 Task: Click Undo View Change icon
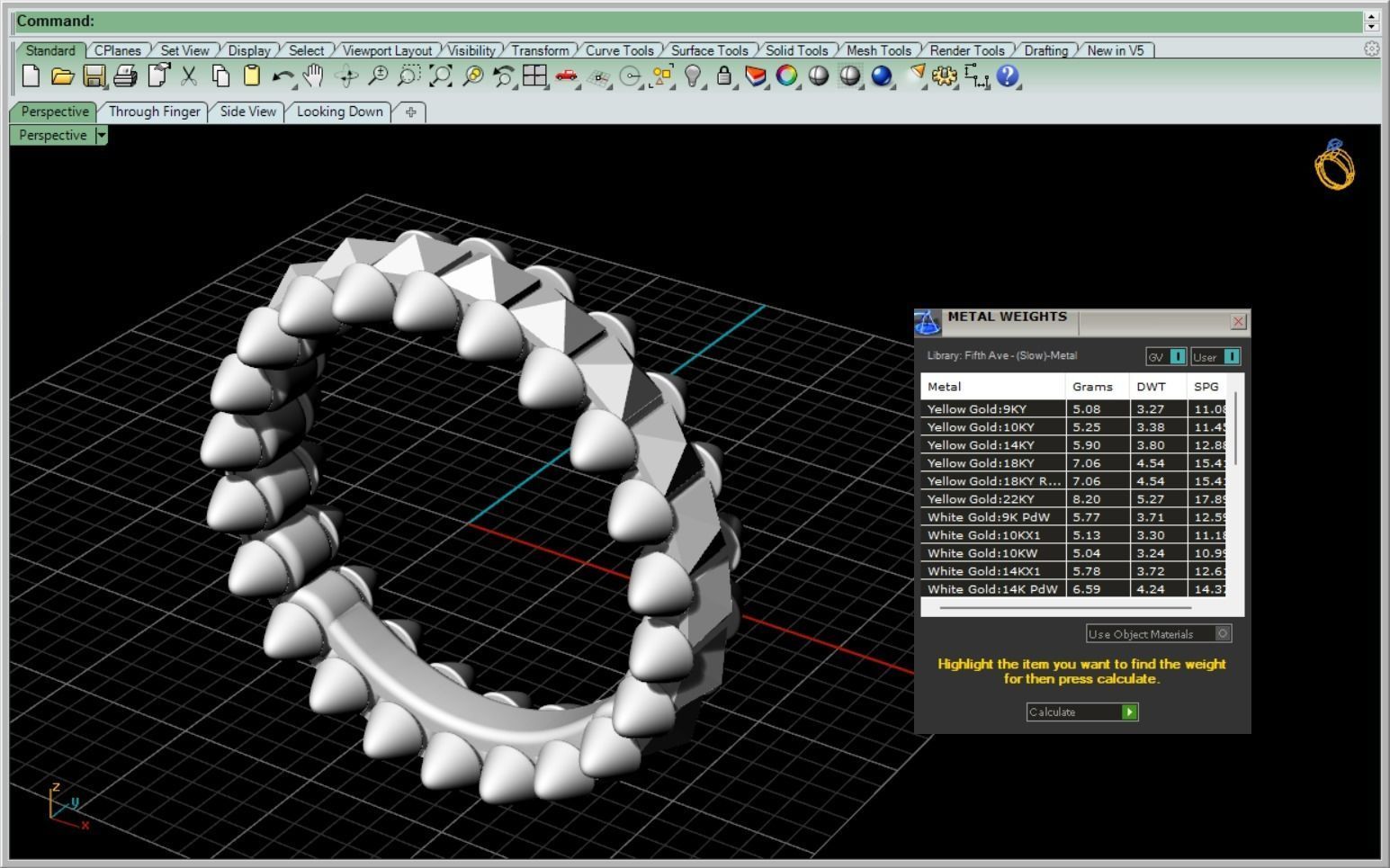(504, 76)
